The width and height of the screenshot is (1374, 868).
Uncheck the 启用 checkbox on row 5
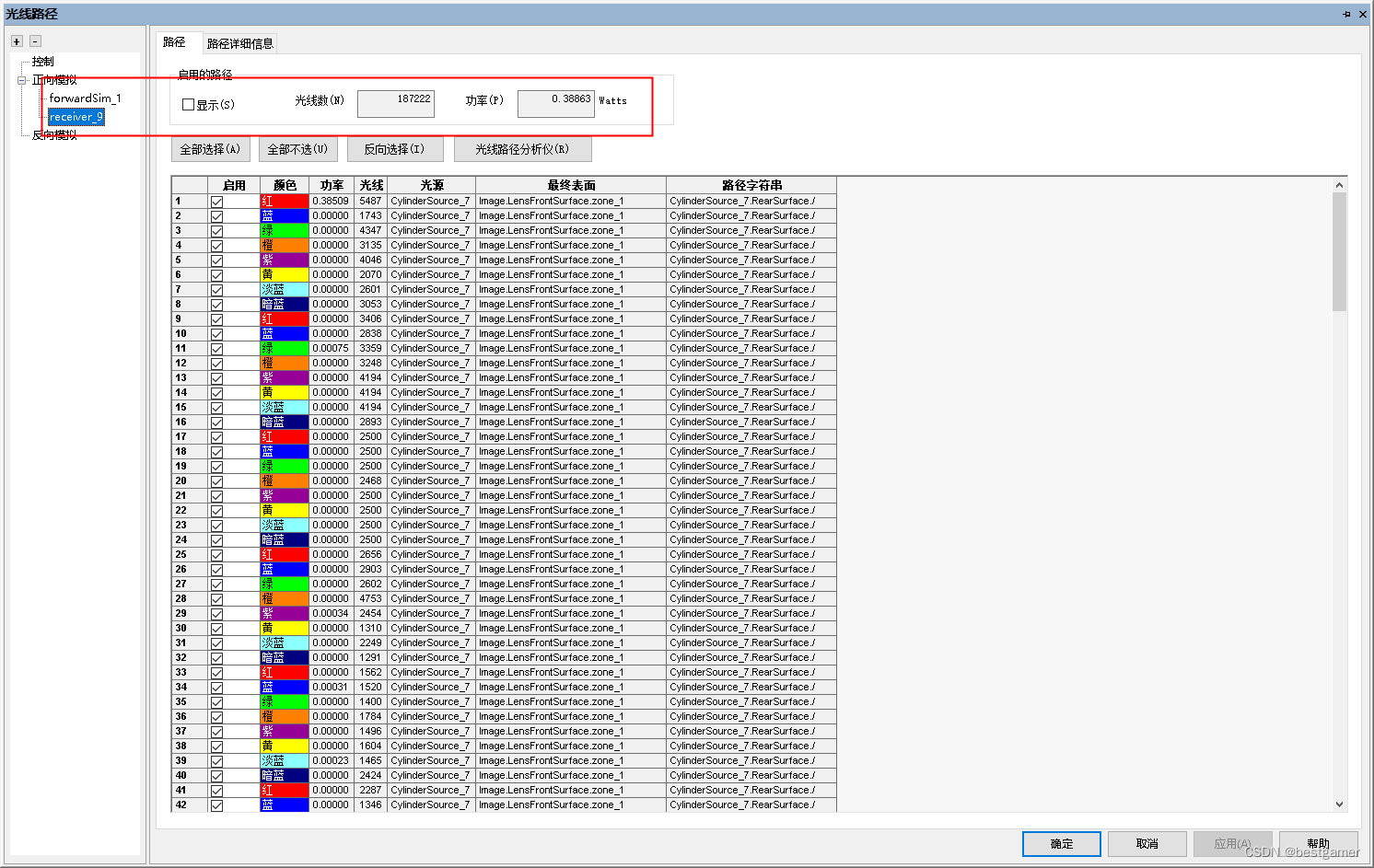click(x=216, y=259)
